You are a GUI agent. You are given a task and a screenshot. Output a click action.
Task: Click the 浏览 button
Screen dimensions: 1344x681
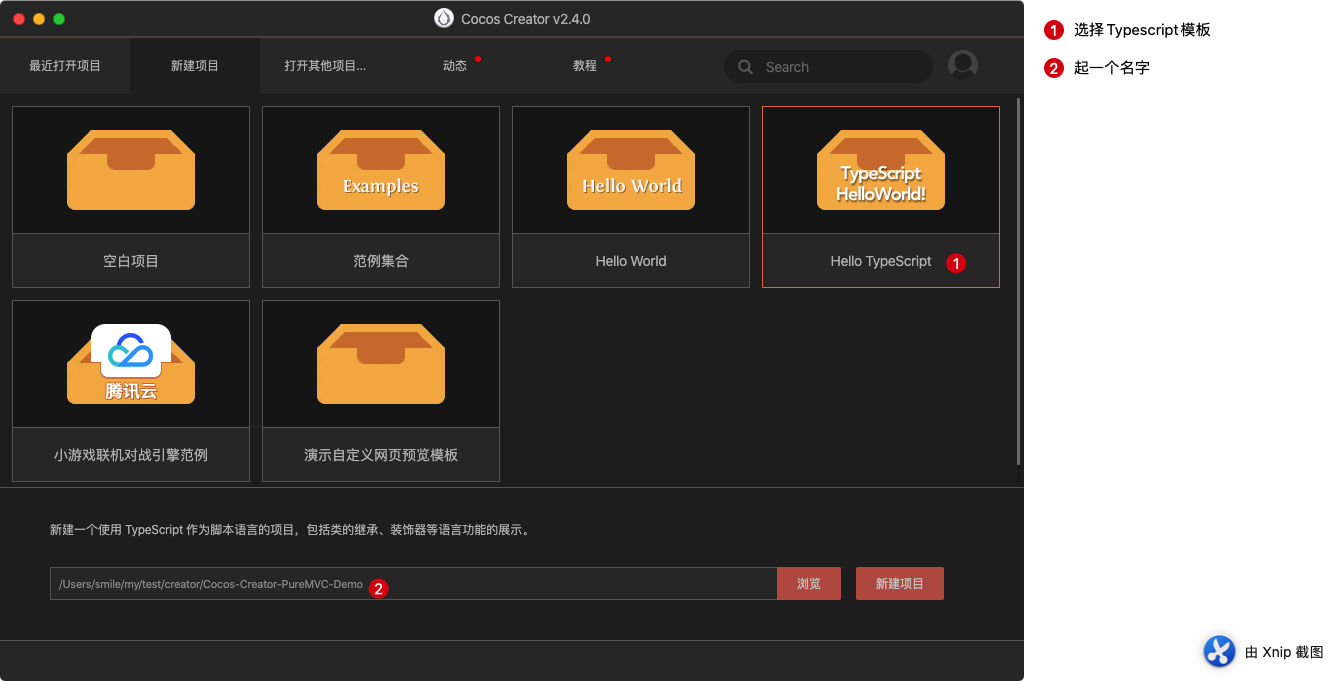pos(809,584)
